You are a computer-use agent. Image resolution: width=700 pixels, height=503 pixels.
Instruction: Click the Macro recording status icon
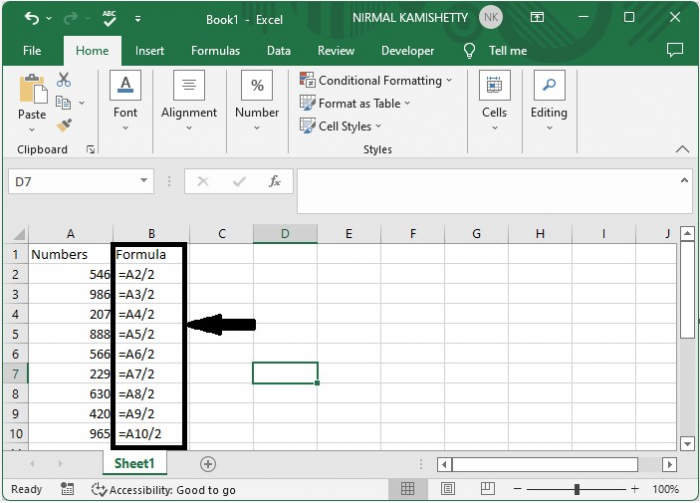click(x=67, y=489)
